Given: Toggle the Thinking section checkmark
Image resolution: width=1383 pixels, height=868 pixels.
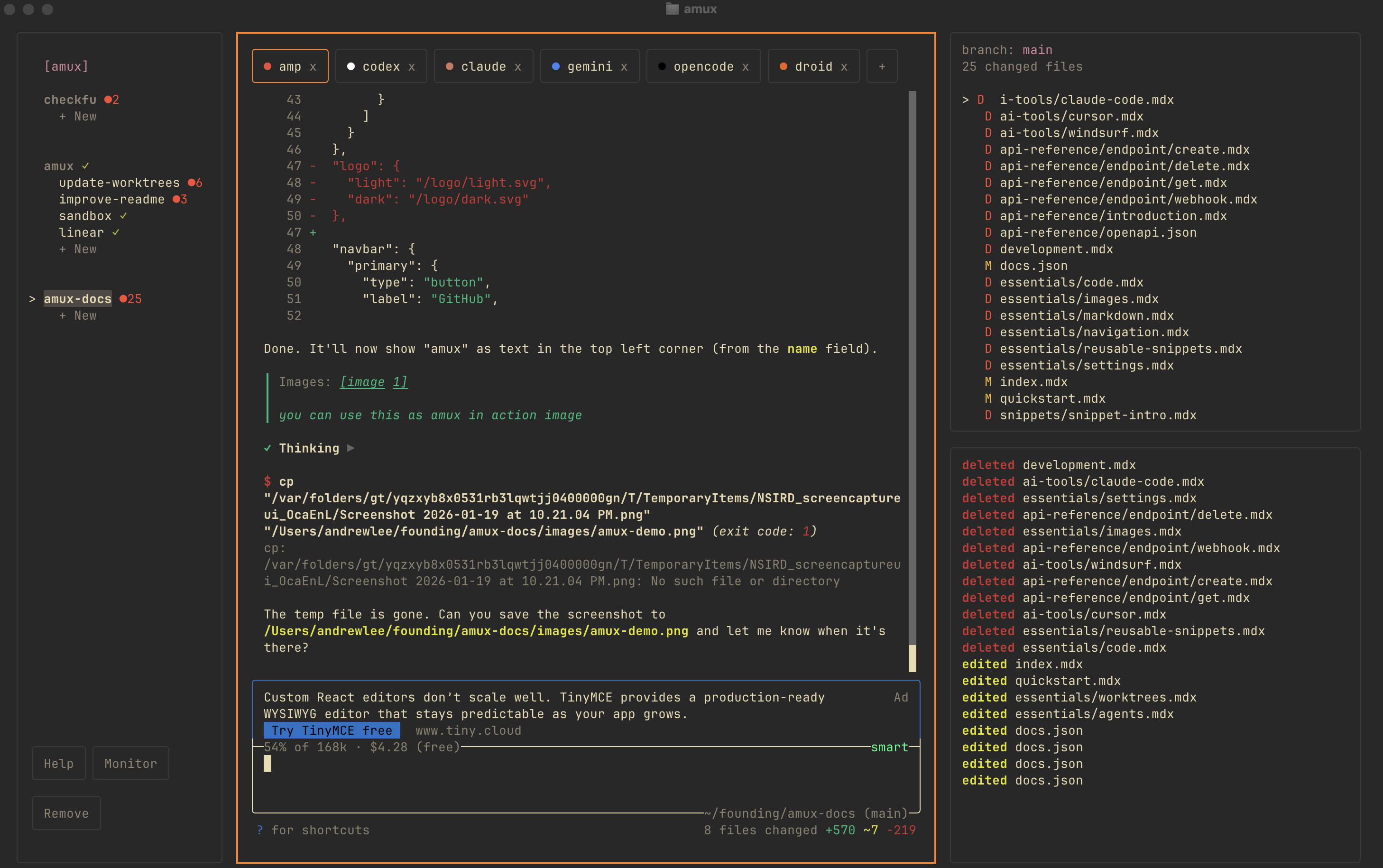Looking at the screenshot, I should click(268, 448).
